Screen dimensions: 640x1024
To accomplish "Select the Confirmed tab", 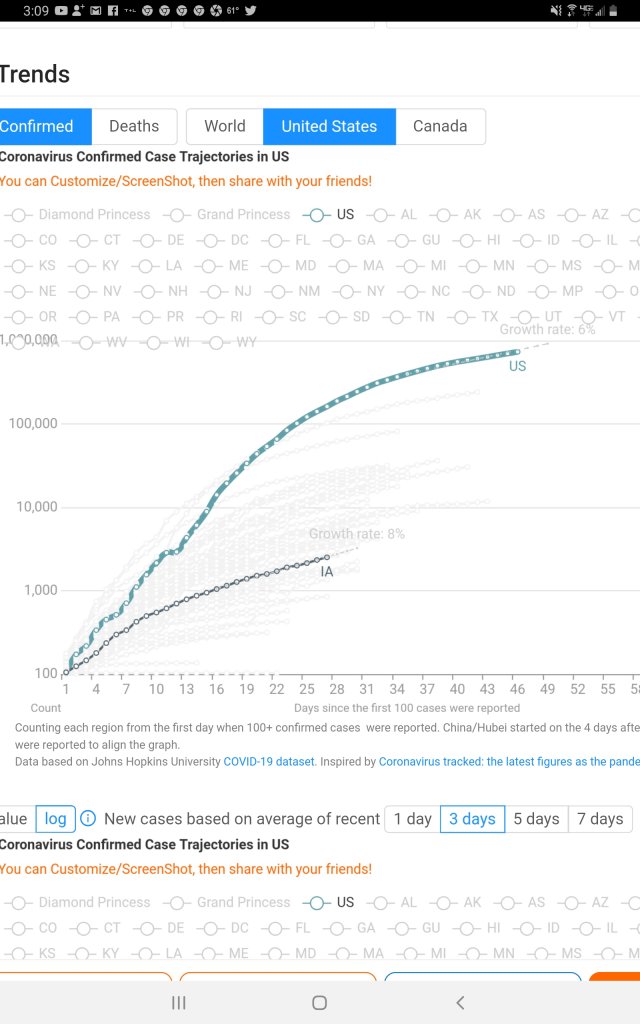I will pyautogui.click(x=38, y=126).
